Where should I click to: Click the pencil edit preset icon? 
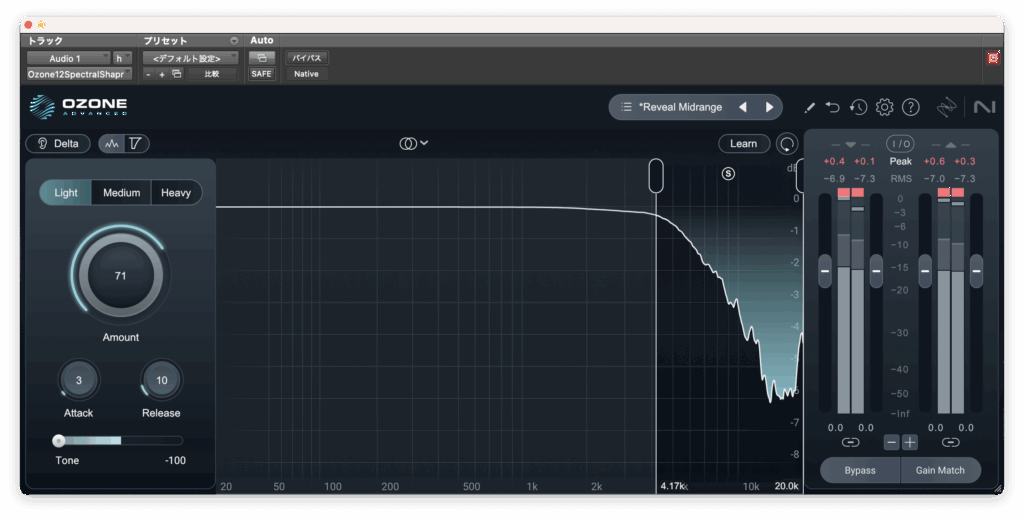809,107
